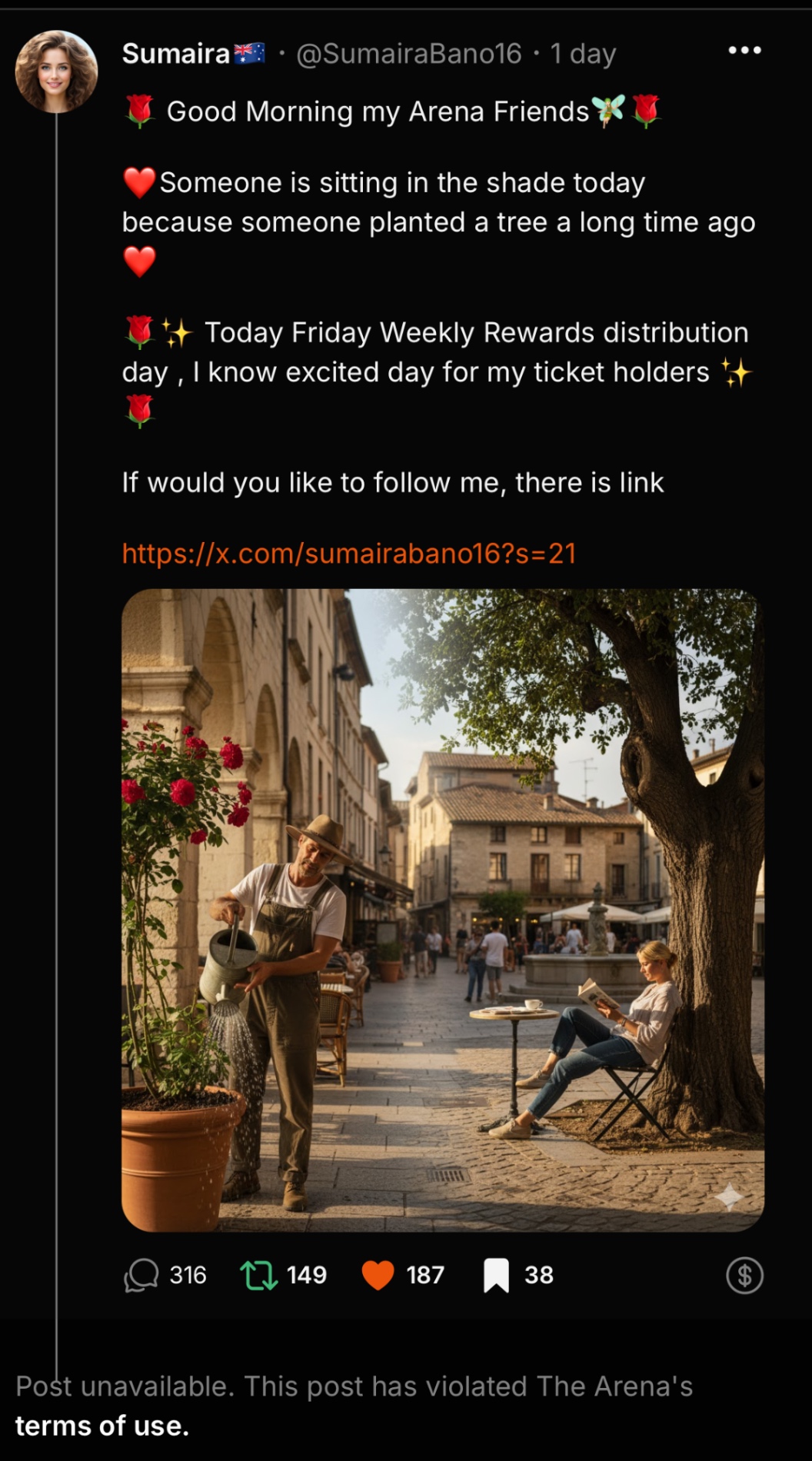This screenshot has width=812, height=1461.
Task: View the 187 likes count
Action: click(x=425, y=1275)
